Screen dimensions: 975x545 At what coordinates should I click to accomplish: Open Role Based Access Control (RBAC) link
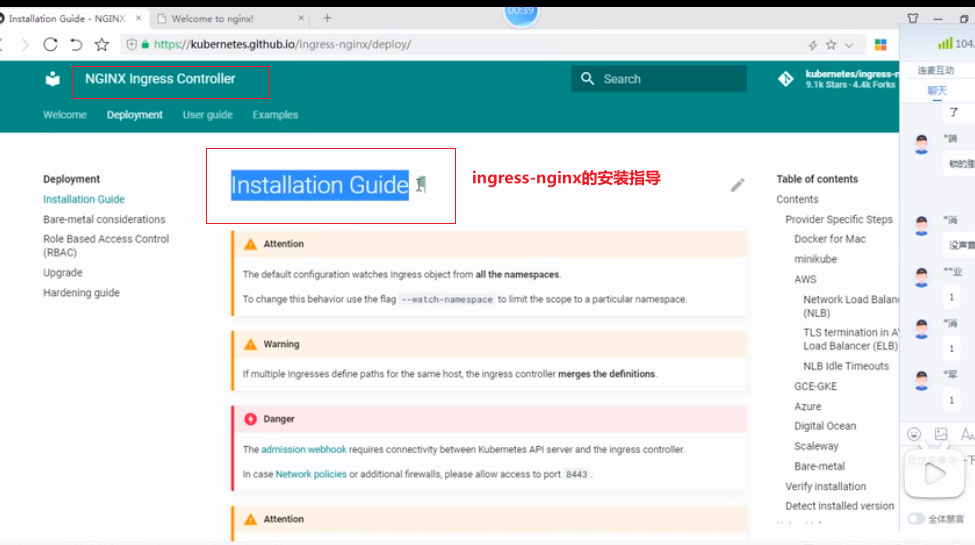tap(106, 246)
